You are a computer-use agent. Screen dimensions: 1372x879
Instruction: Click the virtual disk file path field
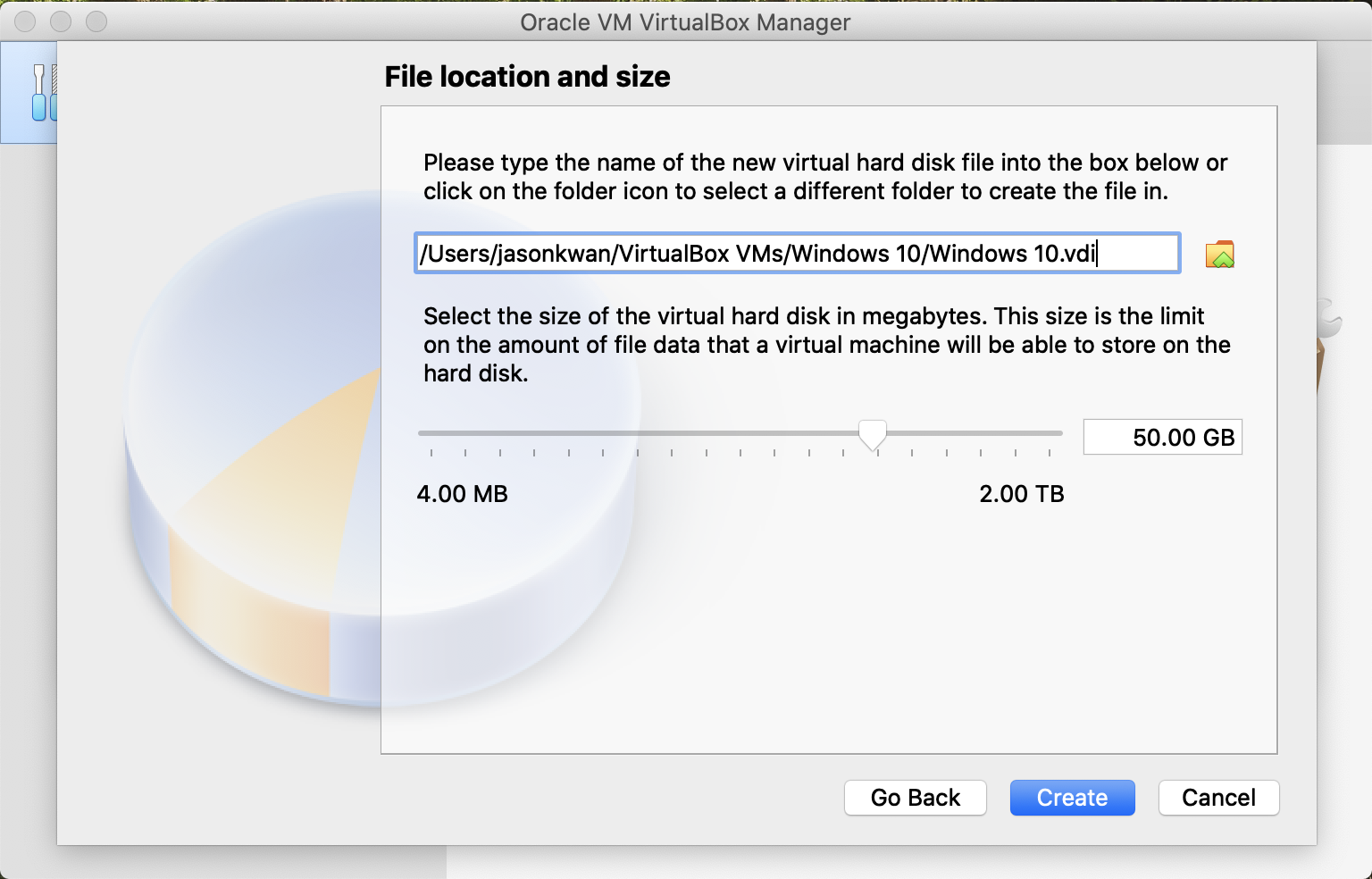[x=798, y=253]
